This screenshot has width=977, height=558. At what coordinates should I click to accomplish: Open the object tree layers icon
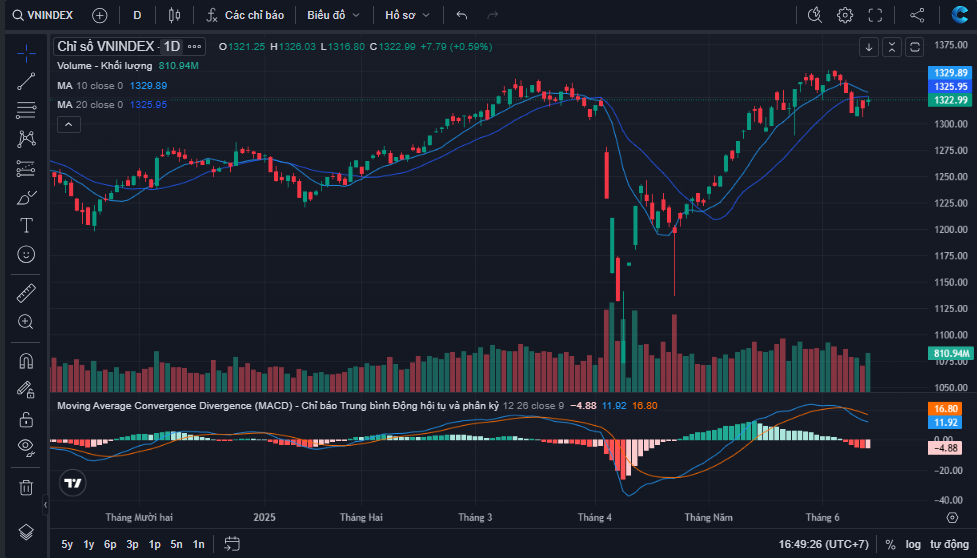[x=26, y=532]
